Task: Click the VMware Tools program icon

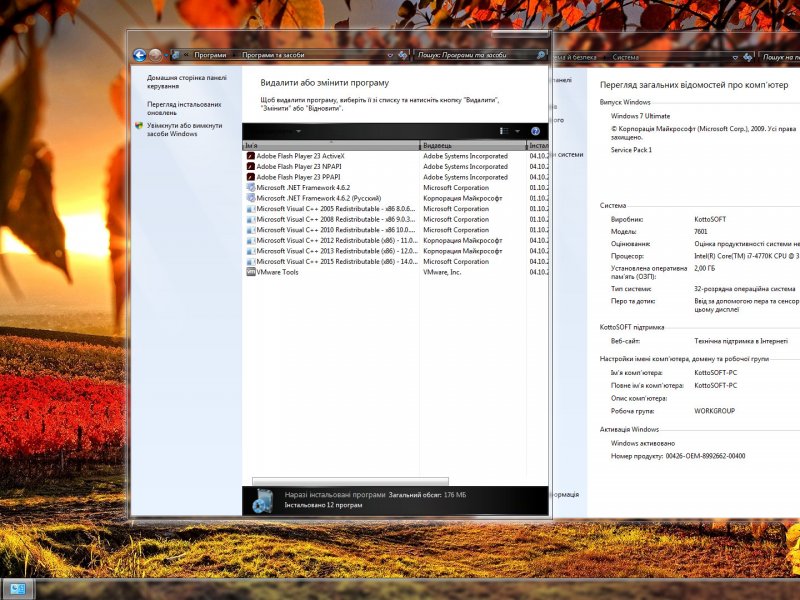Action: [251, 272]
